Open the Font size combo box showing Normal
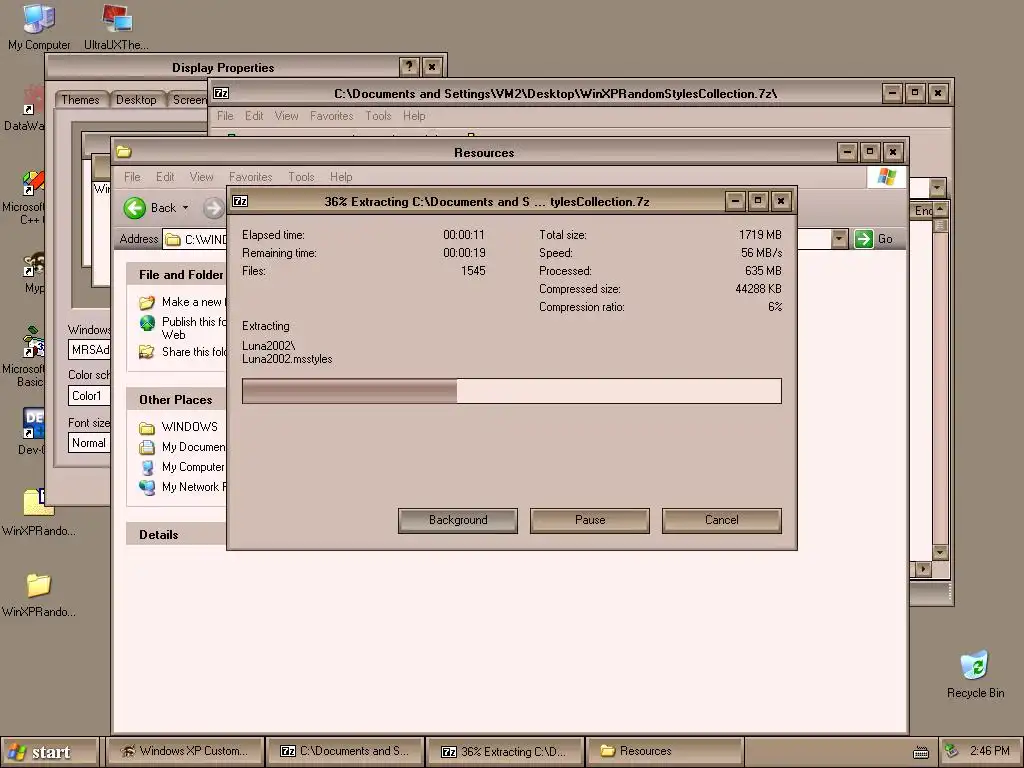Screen dimensions: 1024x768 point(89,443)
